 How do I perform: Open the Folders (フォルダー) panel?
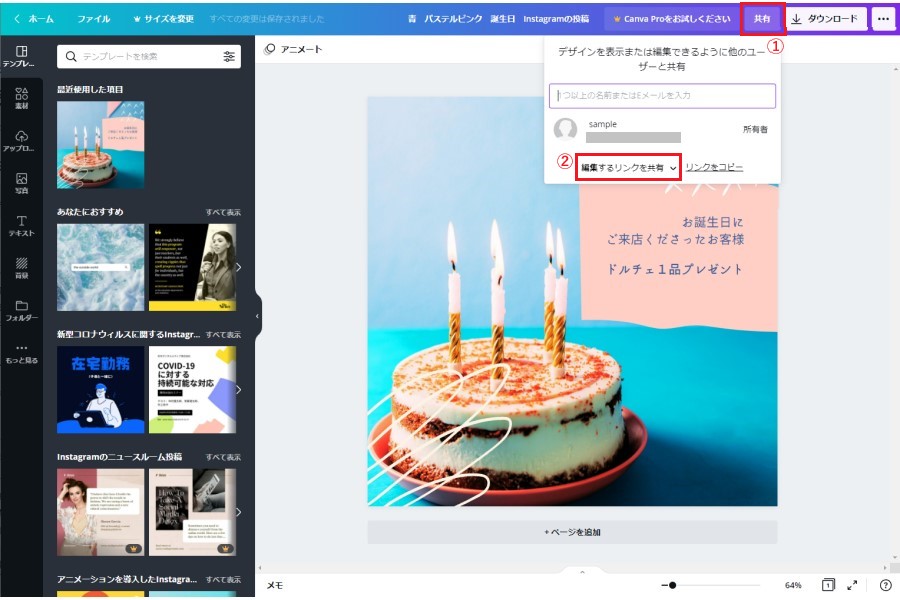[21, 310]
